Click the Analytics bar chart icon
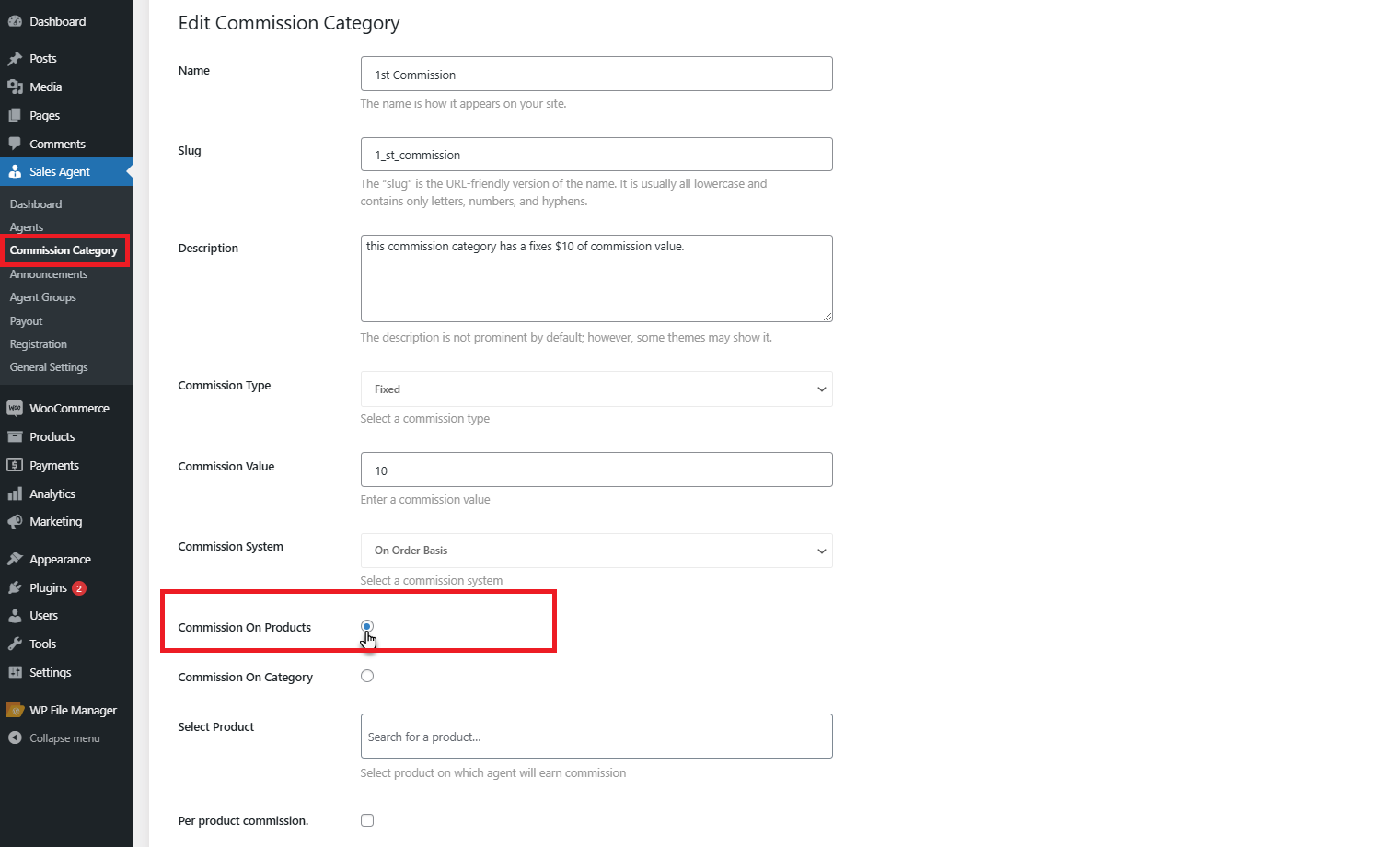Viewport: 1400px width, 847px height. [x=15, y=493]
